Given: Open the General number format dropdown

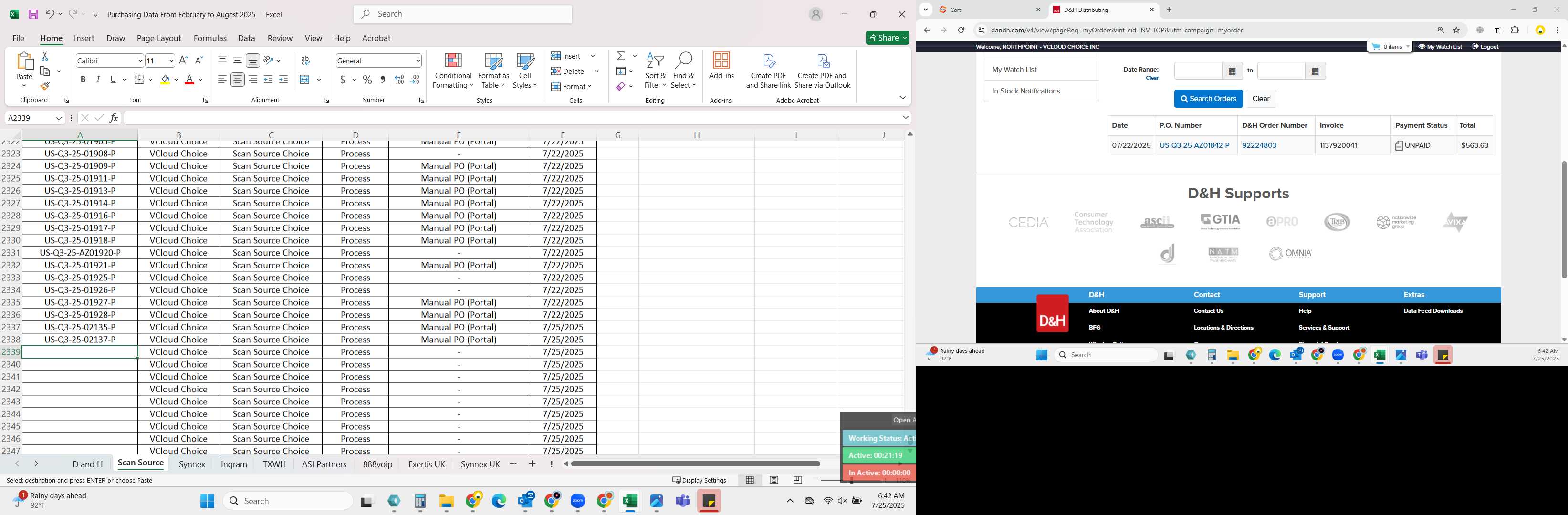Looking at the screenshot, I should click(x=418, y=61).
